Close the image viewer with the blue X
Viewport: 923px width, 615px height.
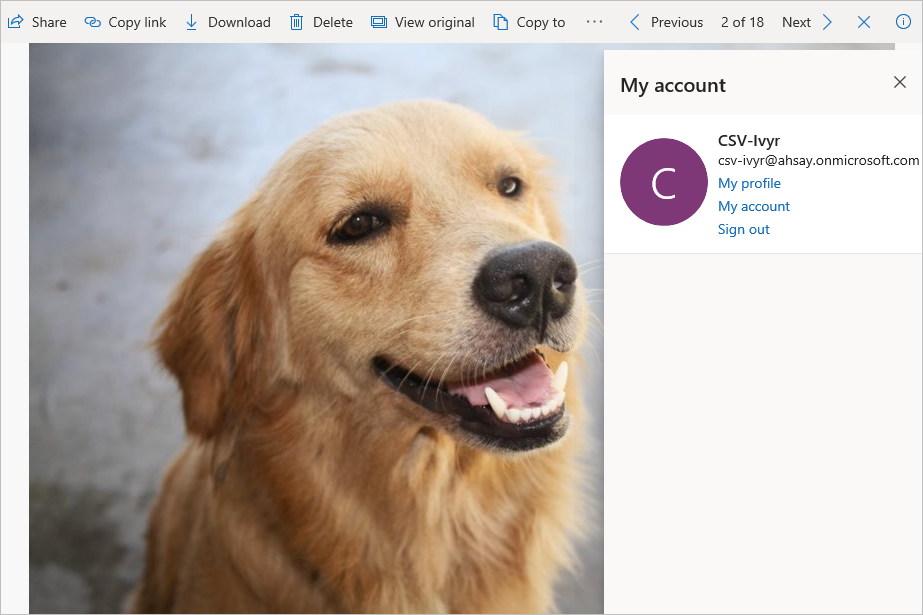click(x=864, y=22)
